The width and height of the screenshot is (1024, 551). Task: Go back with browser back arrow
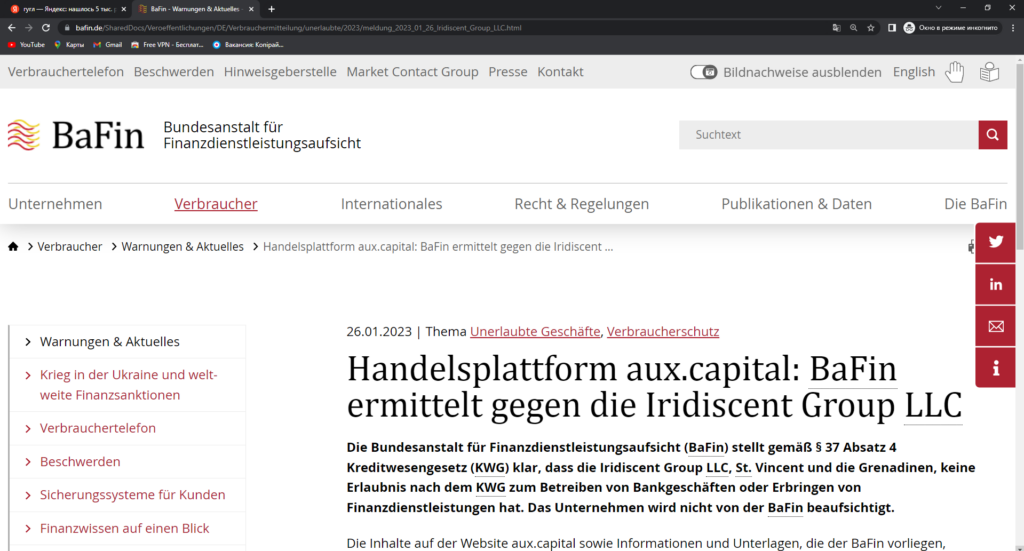tap(11, 27)
